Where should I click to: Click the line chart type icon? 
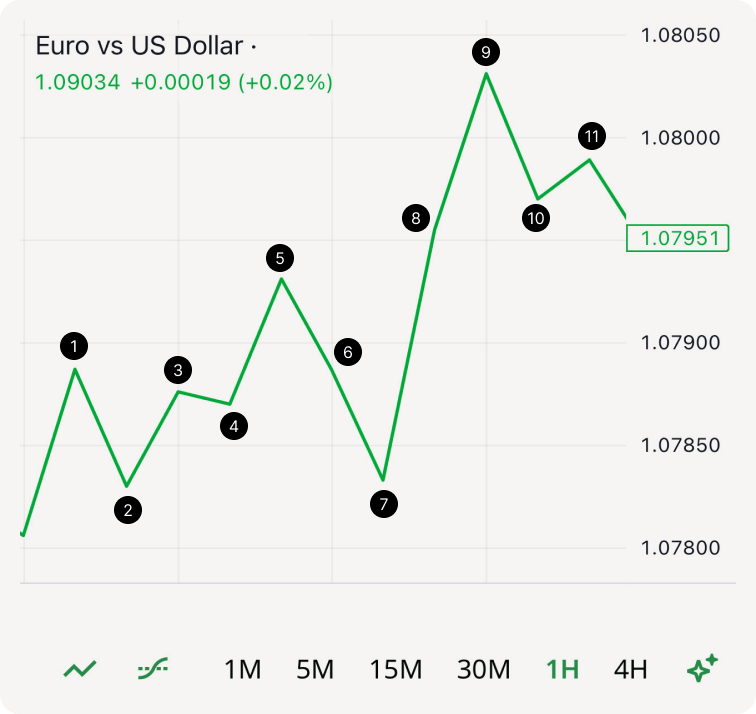(x=80, y=669)
